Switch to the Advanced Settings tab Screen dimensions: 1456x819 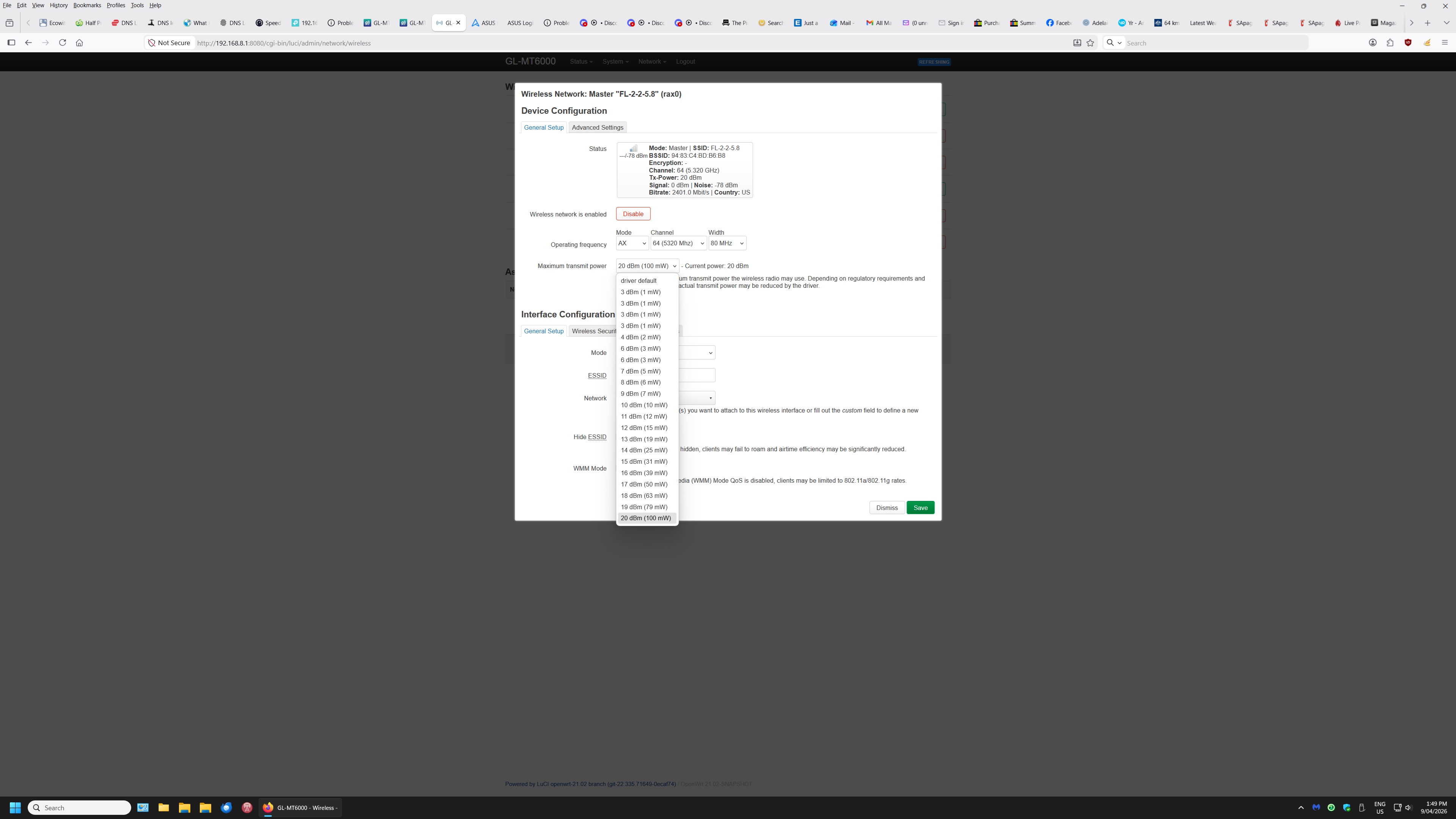(597, 128)
